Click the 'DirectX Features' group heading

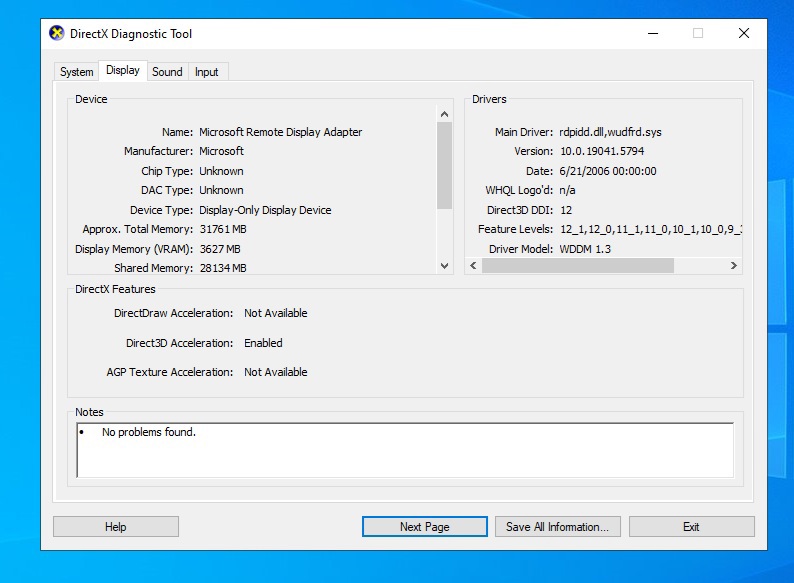point(115,289)
